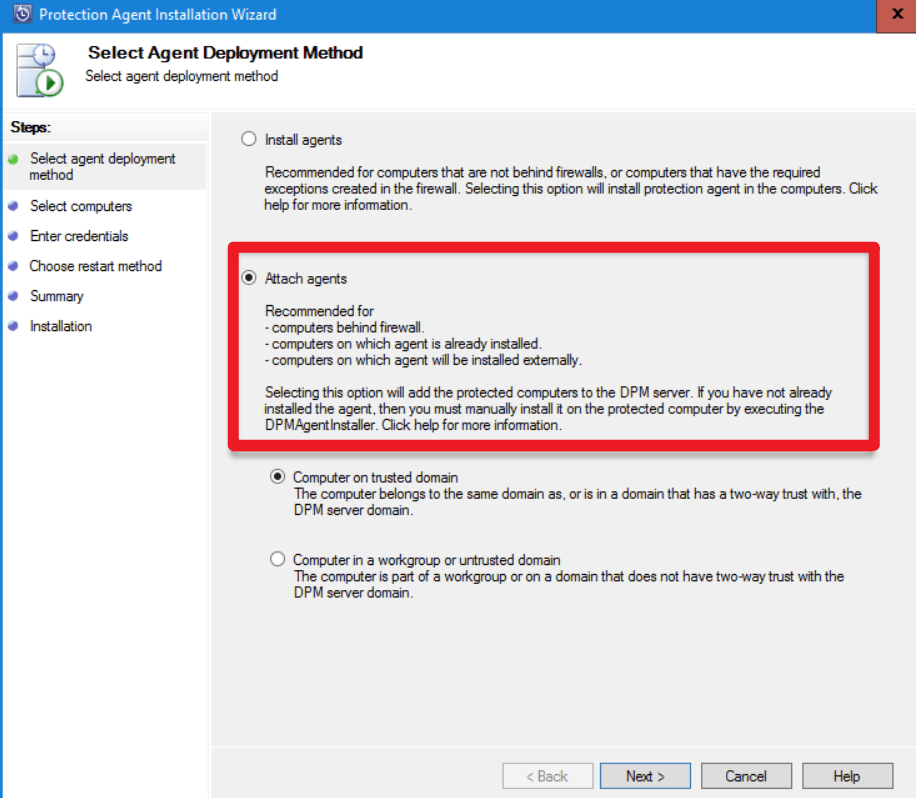Click the bullet beside Installation step
This screenshot has height=798, width=916.
click(x=13, y=325)
